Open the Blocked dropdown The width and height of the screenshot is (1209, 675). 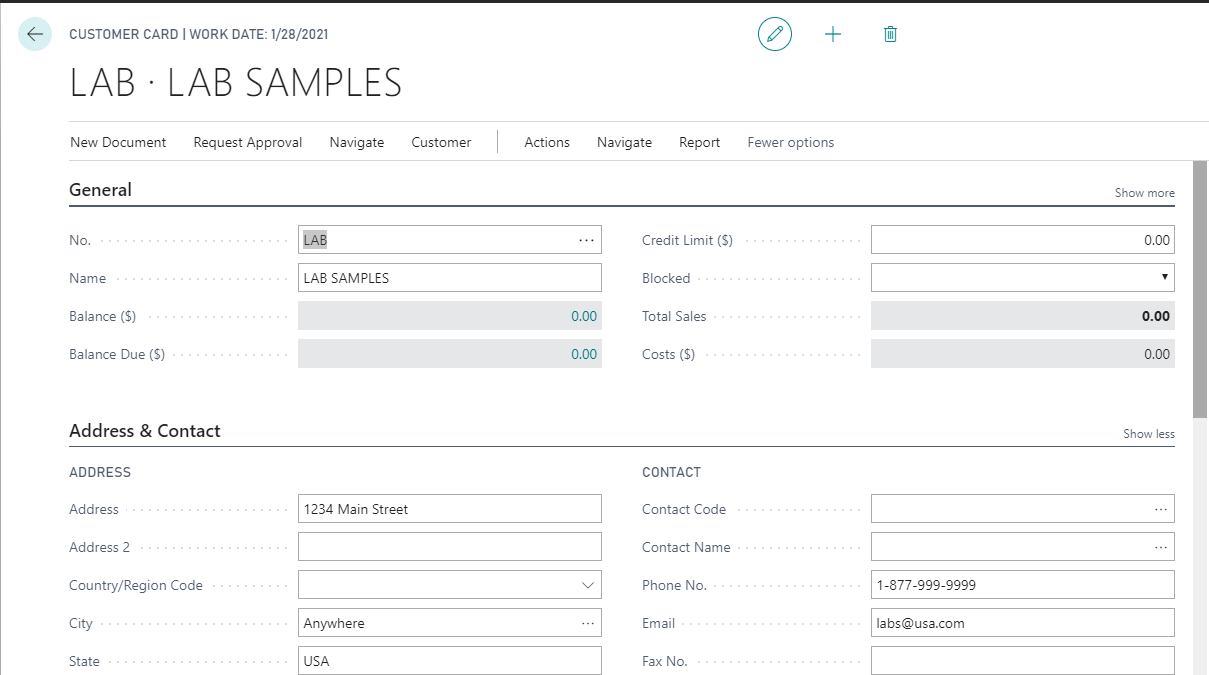click(1163, 277)
